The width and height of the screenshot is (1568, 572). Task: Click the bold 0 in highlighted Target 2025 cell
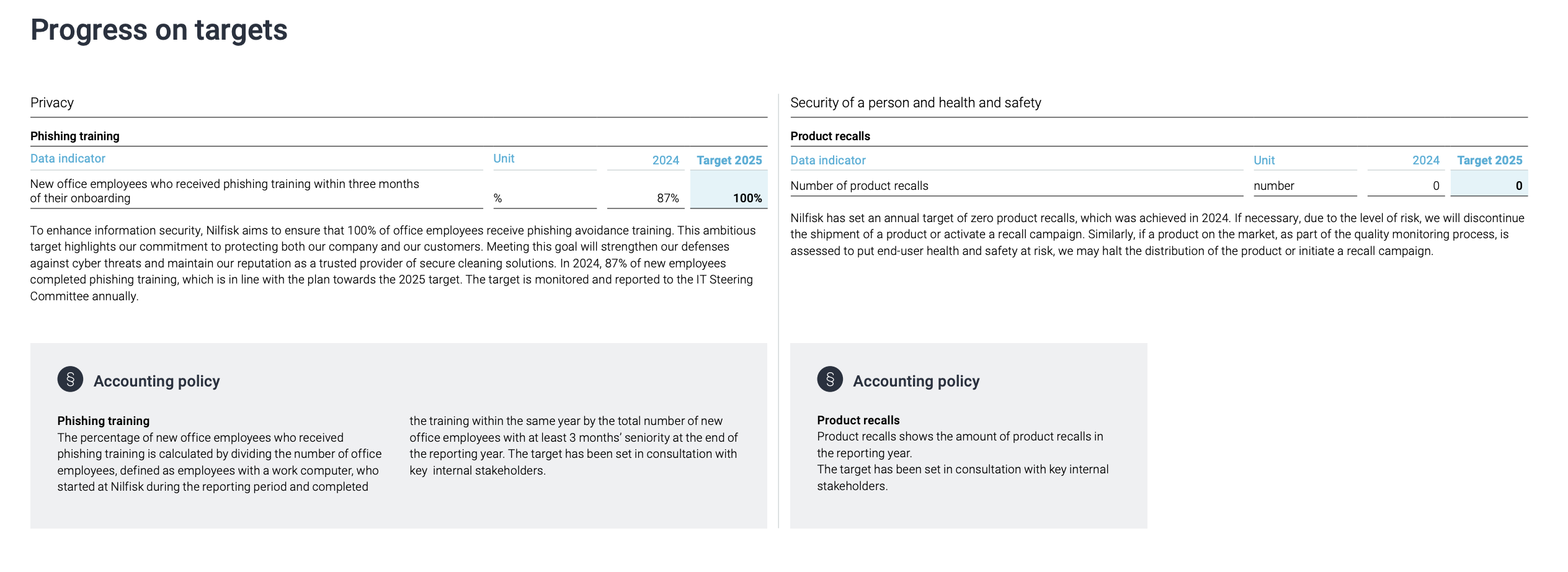[x=1518, y=186]
